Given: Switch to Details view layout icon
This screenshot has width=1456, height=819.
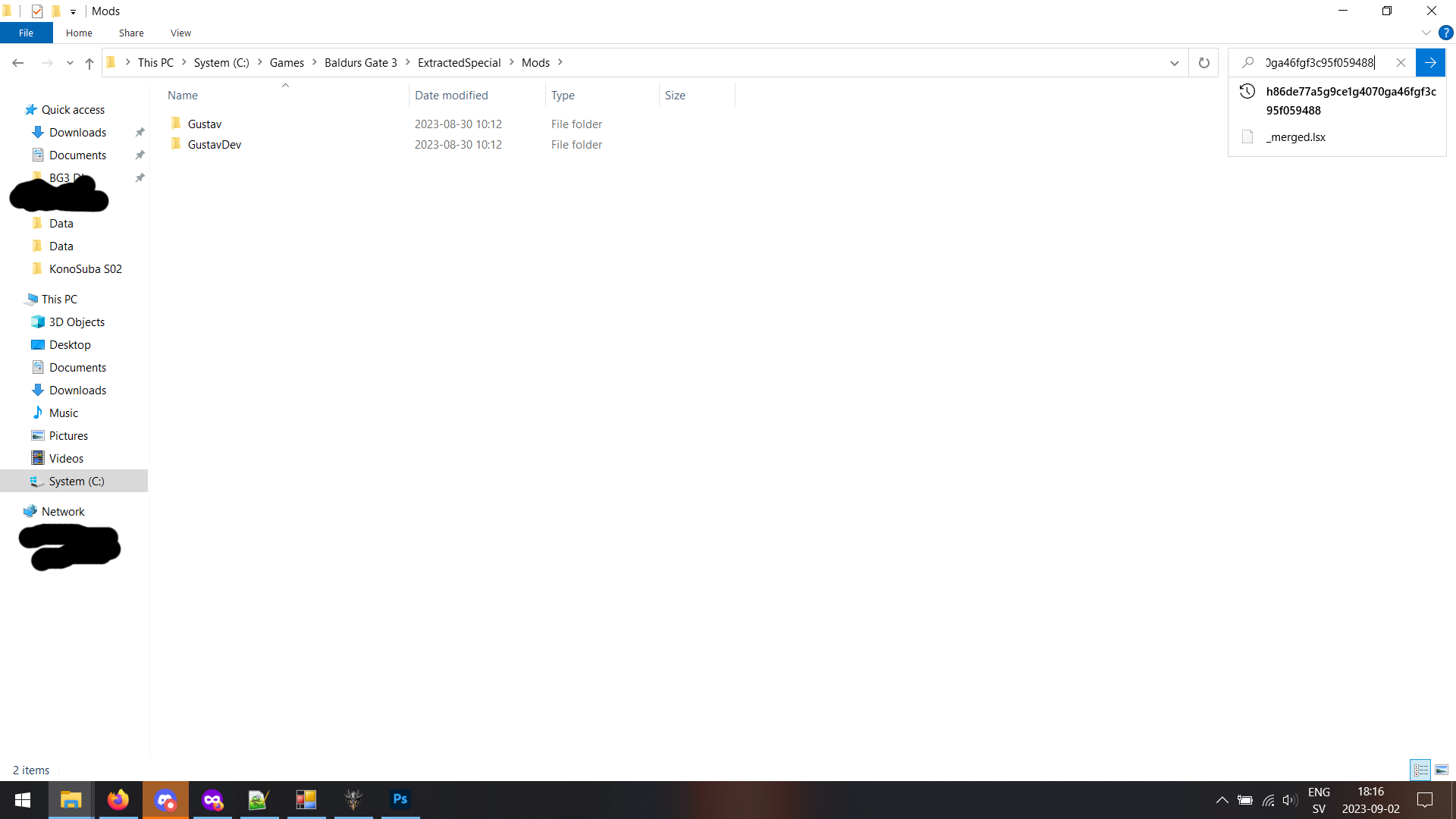Looking at the screenshot, I should click(x=1420, y=770).
